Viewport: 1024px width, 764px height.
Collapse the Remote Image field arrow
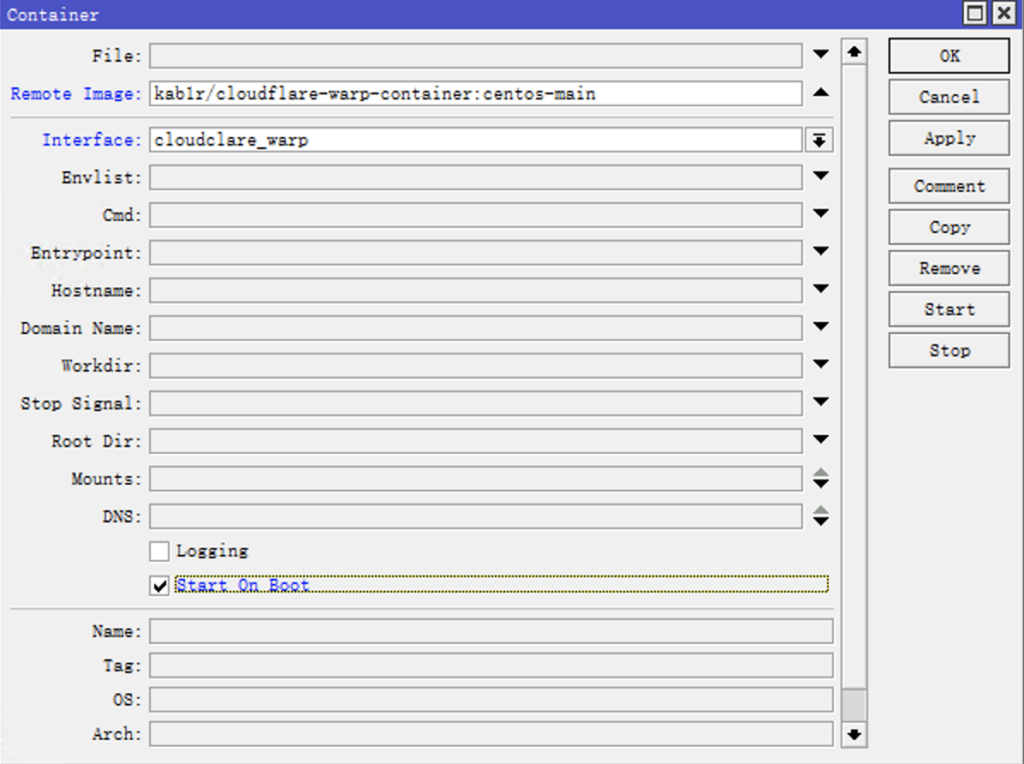[x=820, y=93]
